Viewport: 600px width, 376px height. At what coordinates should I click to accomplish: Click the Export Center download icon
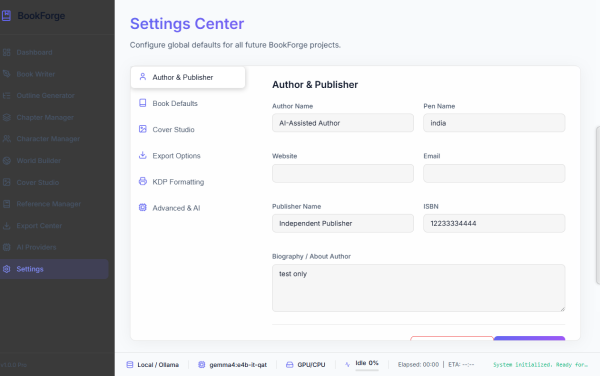(7, 226)
